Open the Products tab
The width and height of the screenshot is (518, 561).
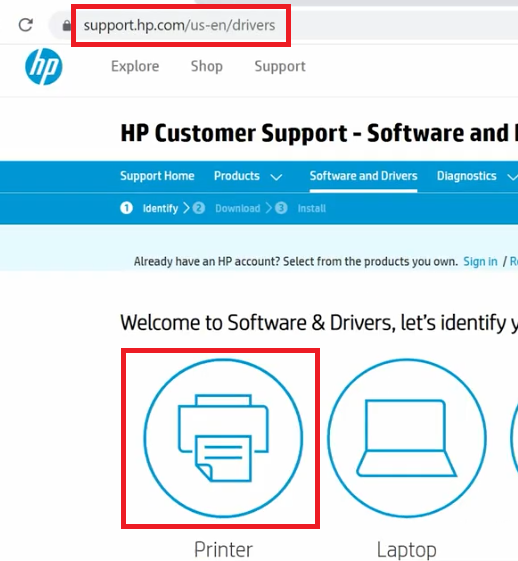236,176
